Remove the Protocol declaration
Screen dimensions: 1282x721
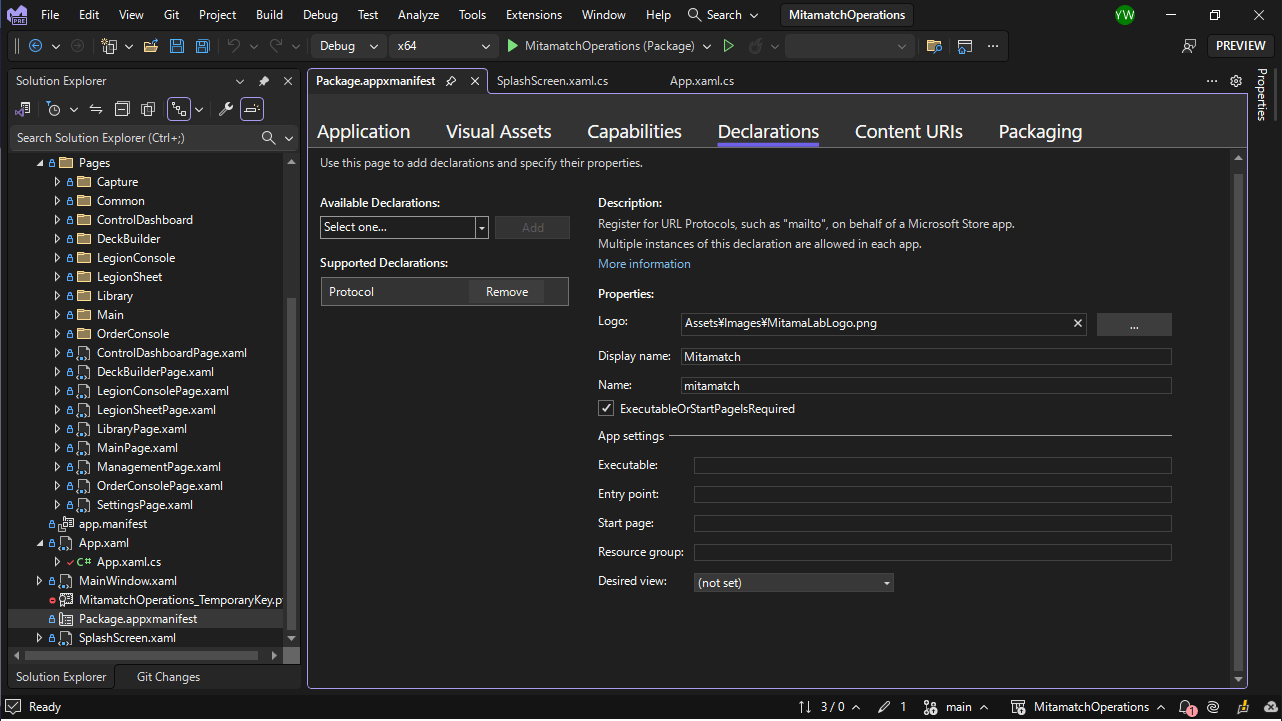tap(506, 292)
